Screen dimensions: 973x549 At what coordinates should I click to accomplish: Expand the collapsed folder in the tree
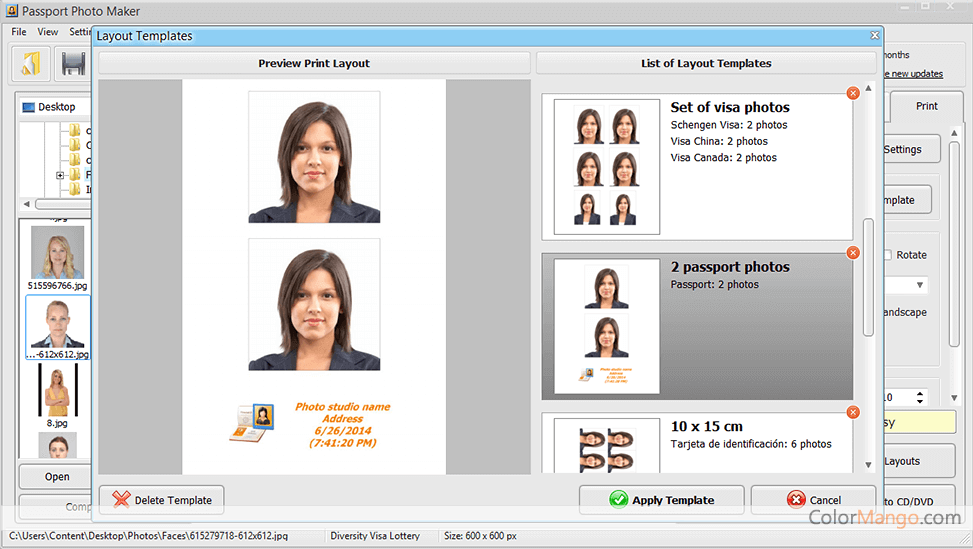tap(60, 175)
